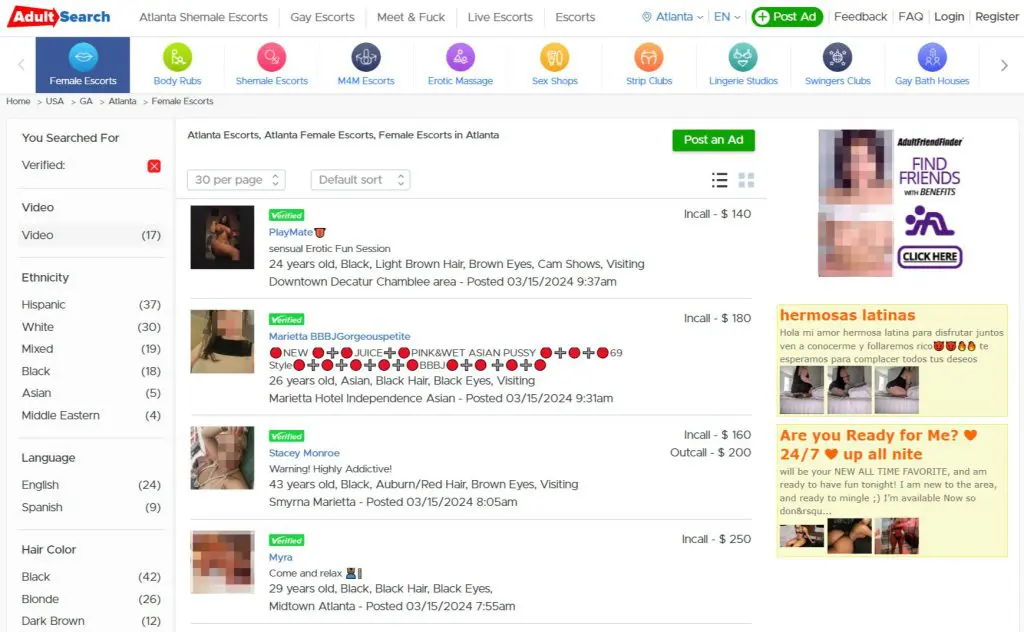Open the hermosas latinas ad heading
The image size is (1024, 632).
[847, 315]
